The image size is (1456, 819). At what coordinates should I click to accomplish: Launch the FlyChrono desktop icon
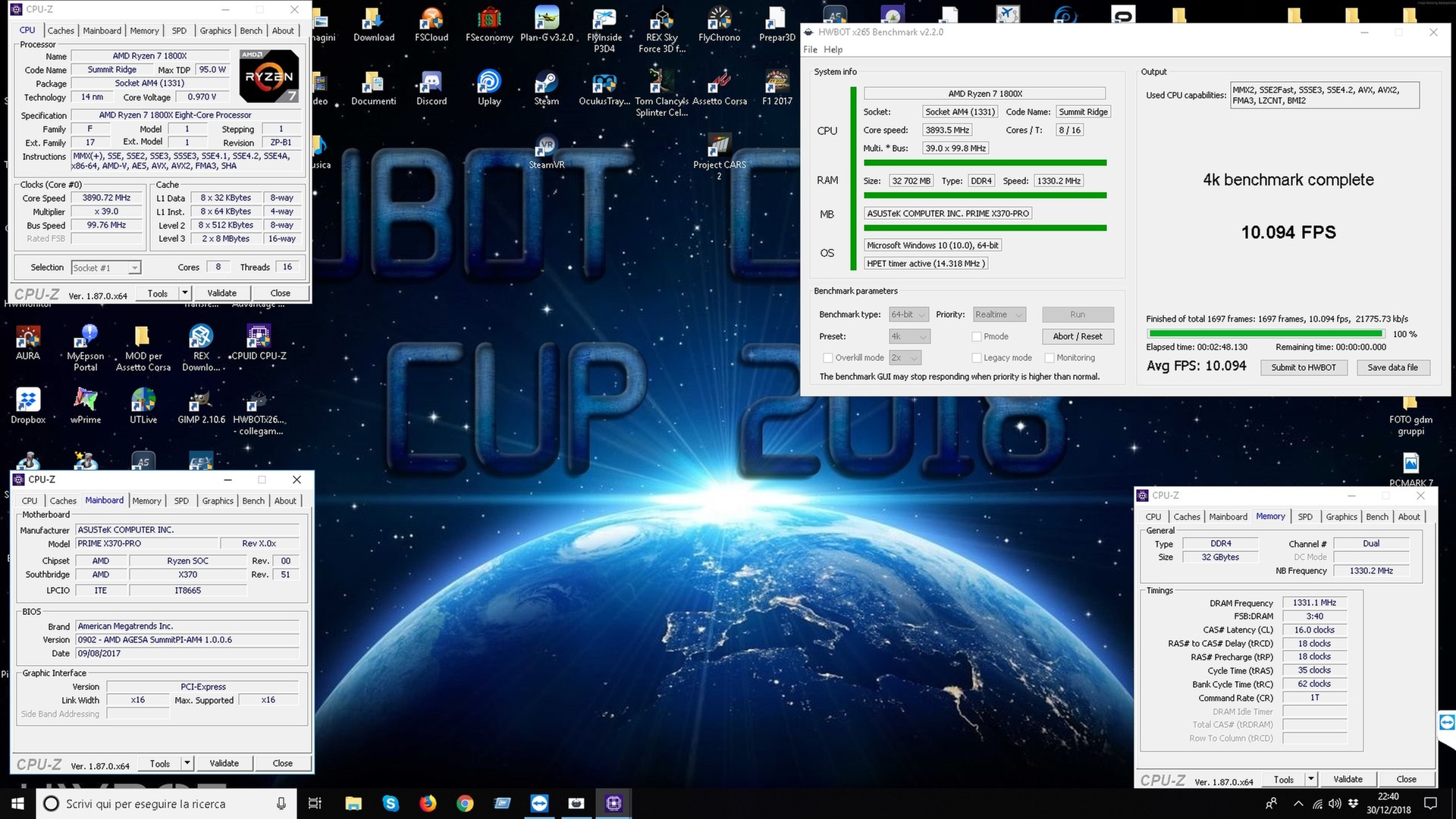tap(719, 24)
